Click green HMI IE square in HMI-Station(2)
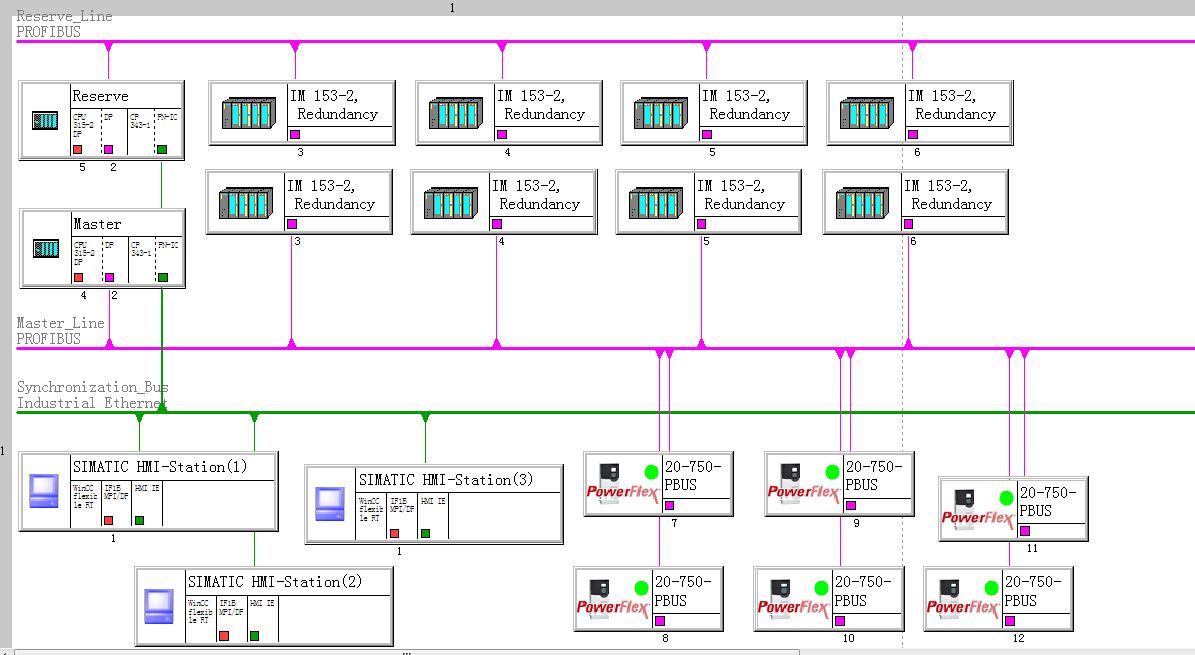The image size is (1195, 655). coord(255,635)
